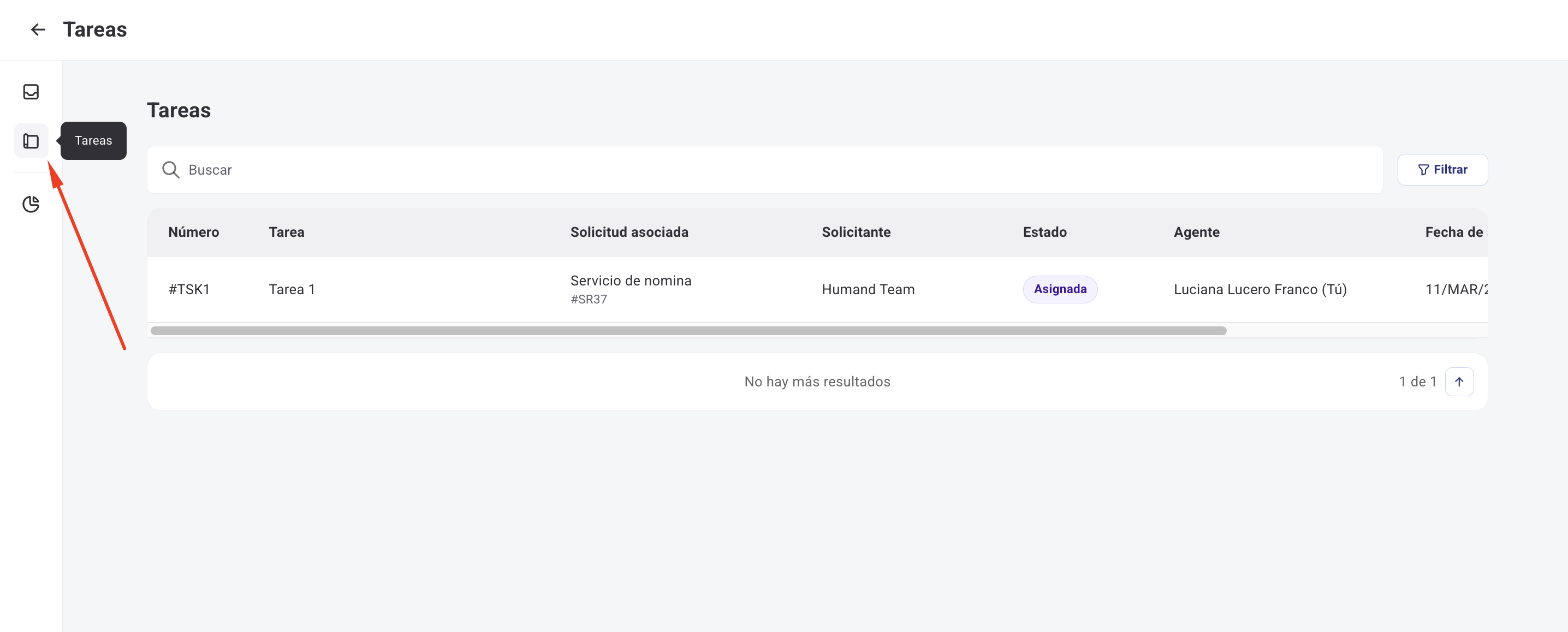The image size is (1568, 632).
Task: Select the Tareas icon in the sidebar
Action: coord(31,140)
